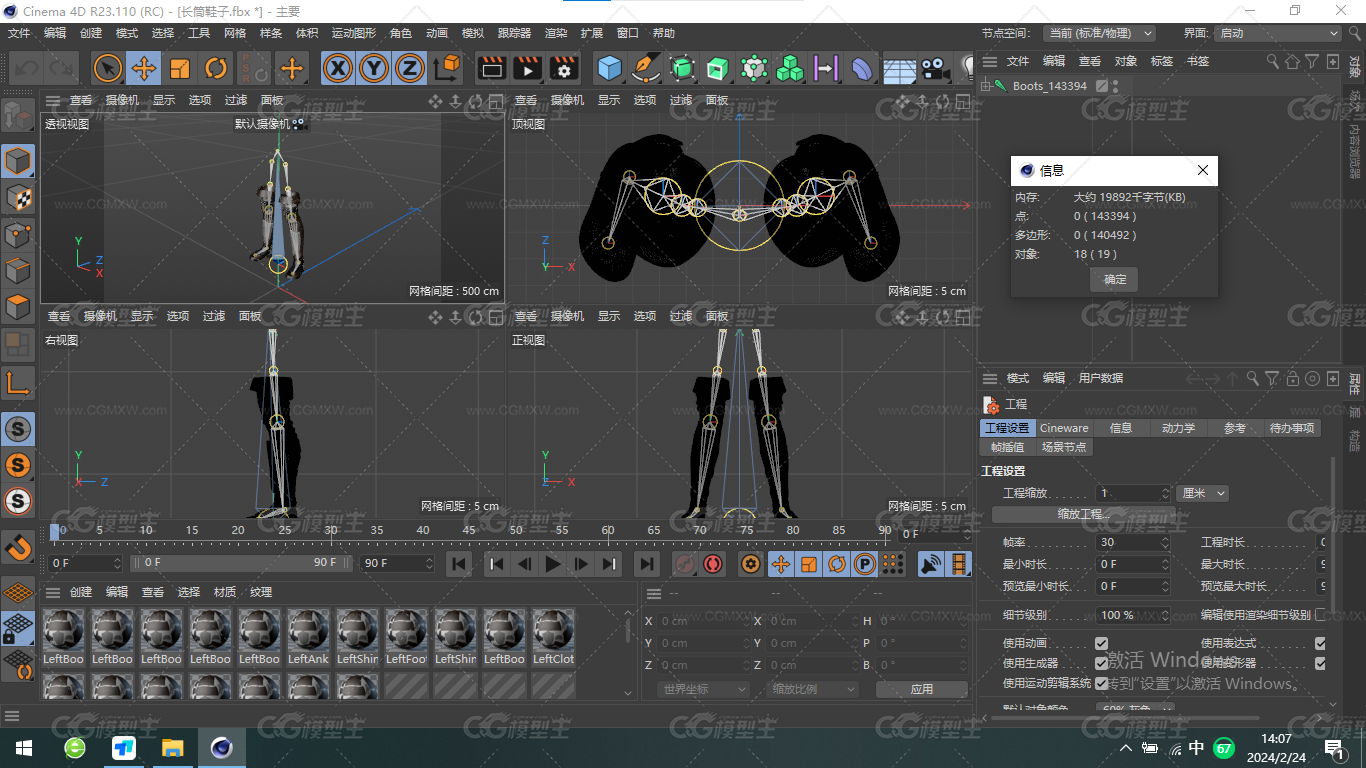Click 确定 in the 信息 dialog
The image size is (1366, 768).
[x=1114, y=279]
